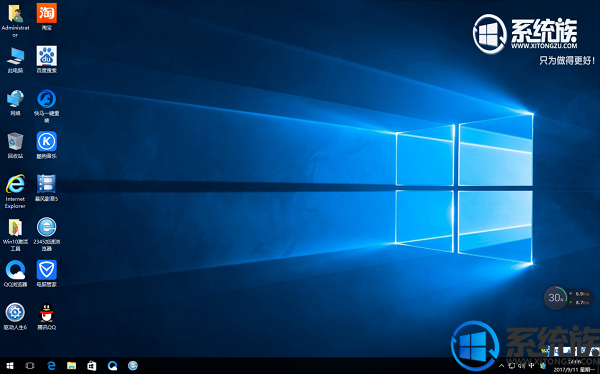Viewport: 600px width, 374px height.
Task: Open Task View from the taskbar
Action: tap(30, 366)
